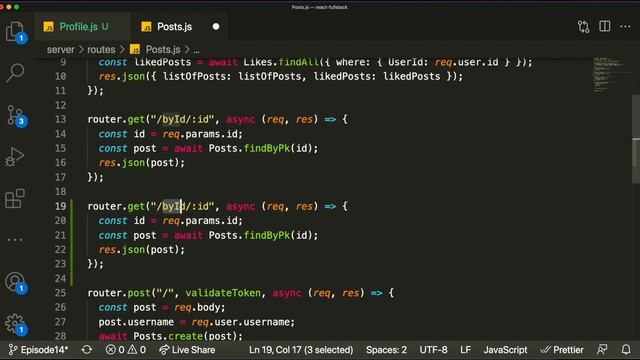Click 'likedPosts' constant on line 9
This screenshot has width=640, height=360.
(162, 62)
